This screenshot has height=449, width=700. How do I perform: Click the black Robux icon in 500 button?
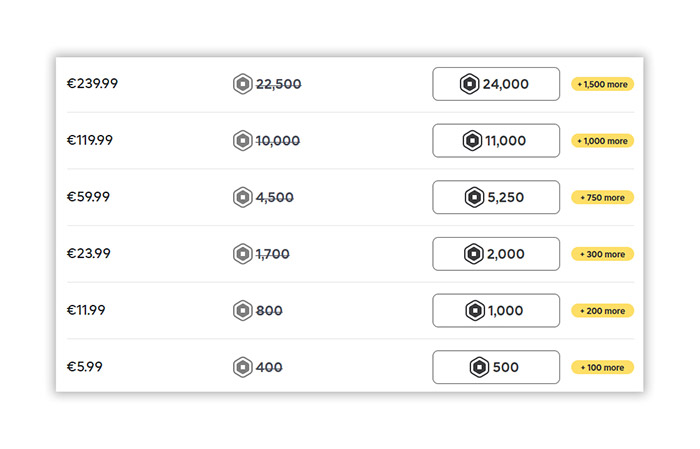pyautogui.click(x=478, y=367)
